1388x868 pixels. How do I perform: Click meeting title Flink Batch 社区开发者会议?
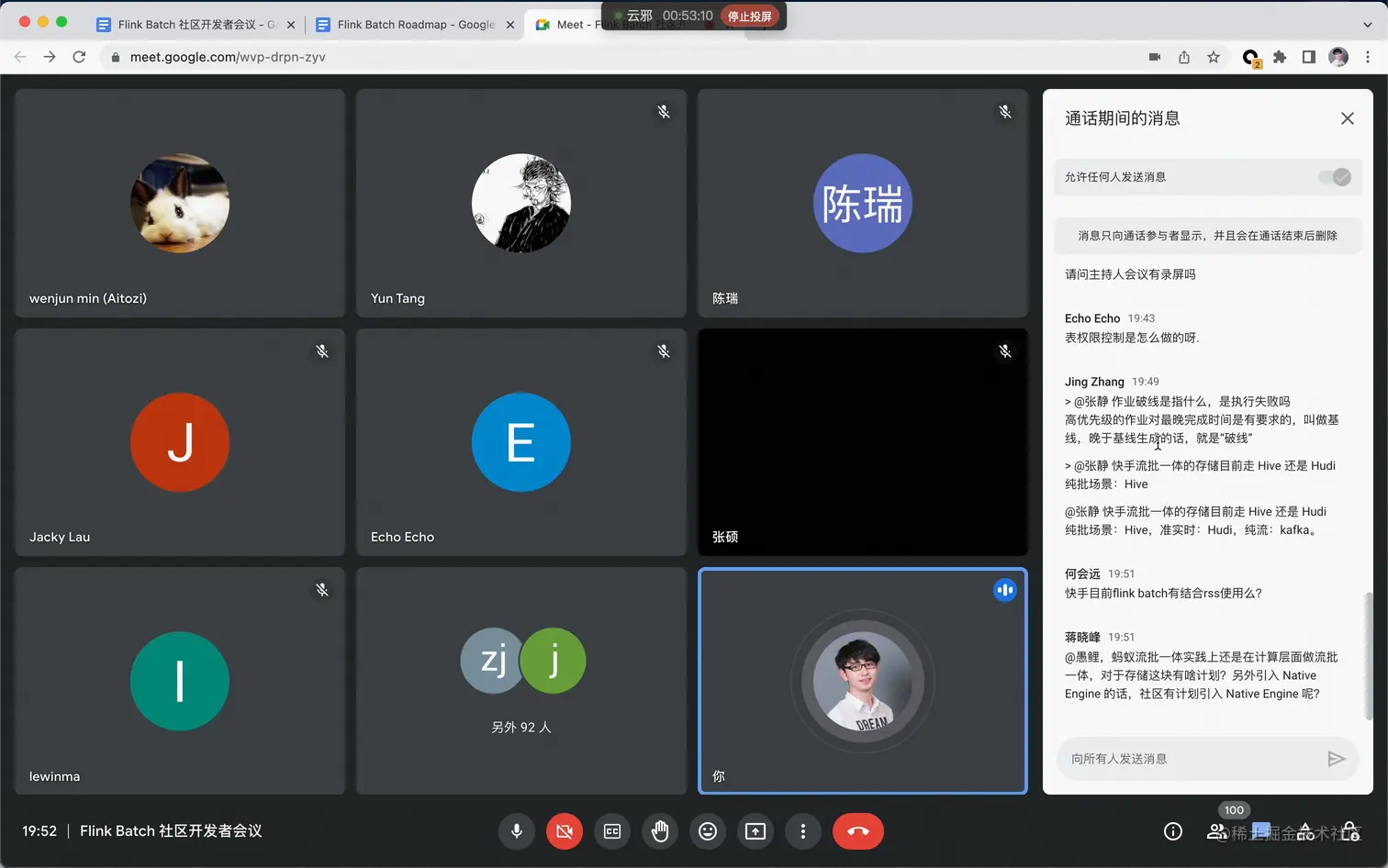(171, 831)
